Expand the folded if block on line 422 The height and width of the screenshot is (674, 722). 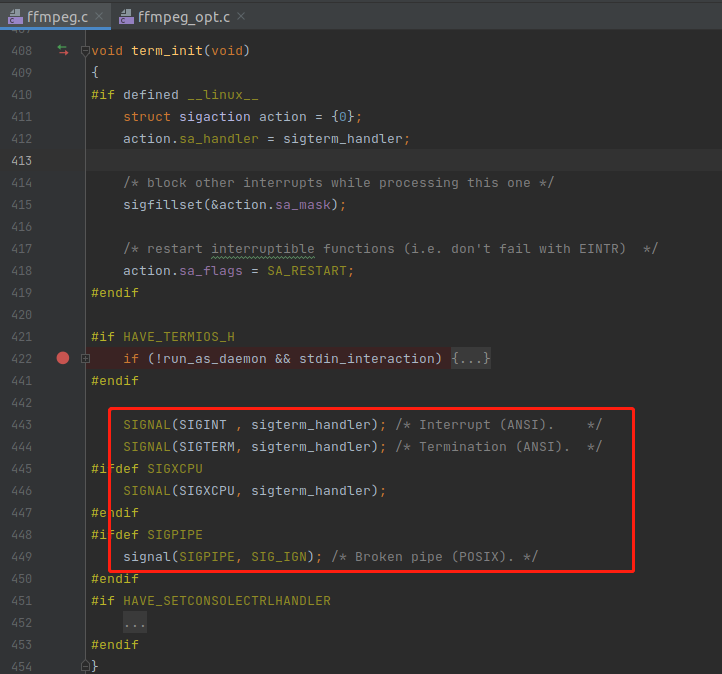(85, 358)
